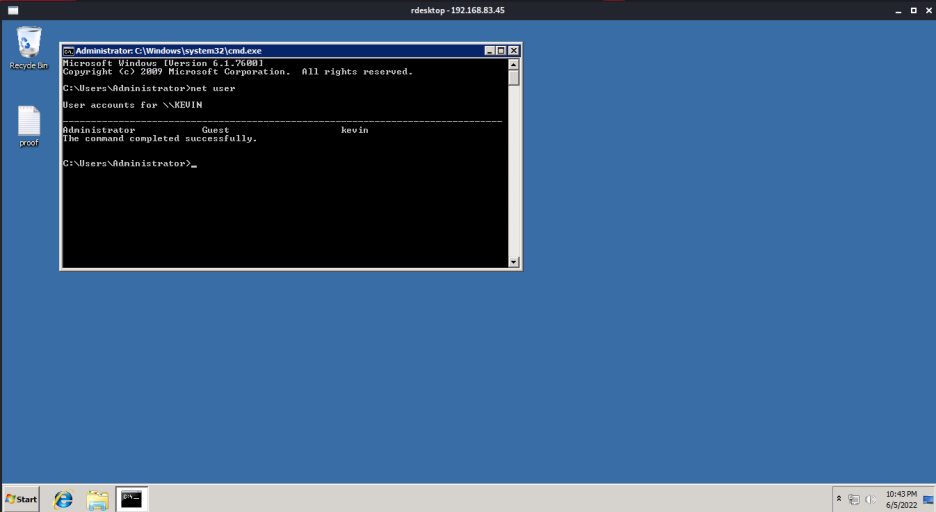The image size is (936, 512).
Task: Click 'User accounts for \\KEVIN' line
Action: click(133, 104)
